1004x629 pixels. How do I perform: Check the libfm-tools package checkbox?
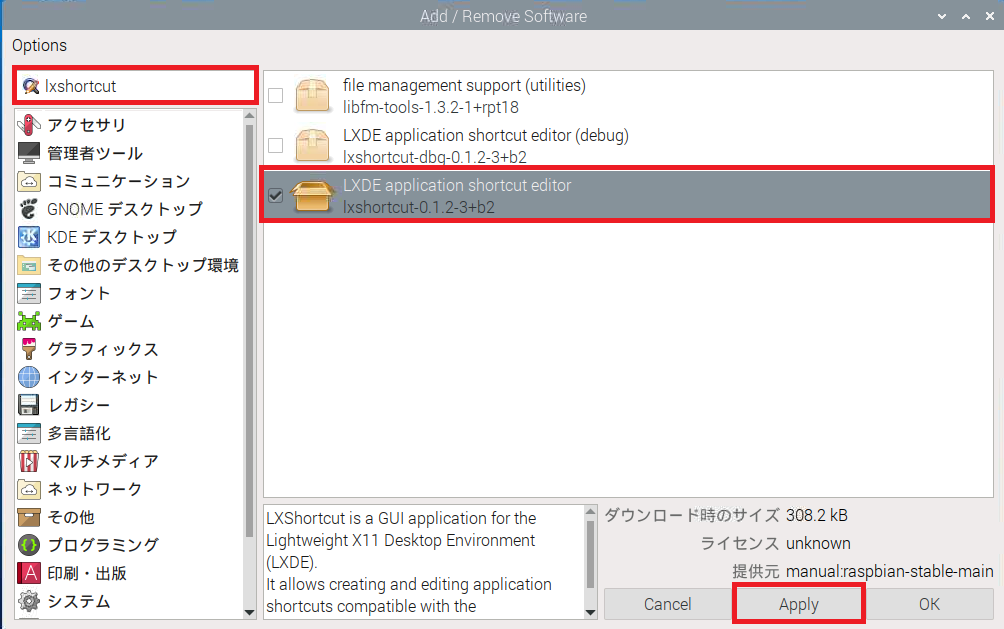coord(275,95)
